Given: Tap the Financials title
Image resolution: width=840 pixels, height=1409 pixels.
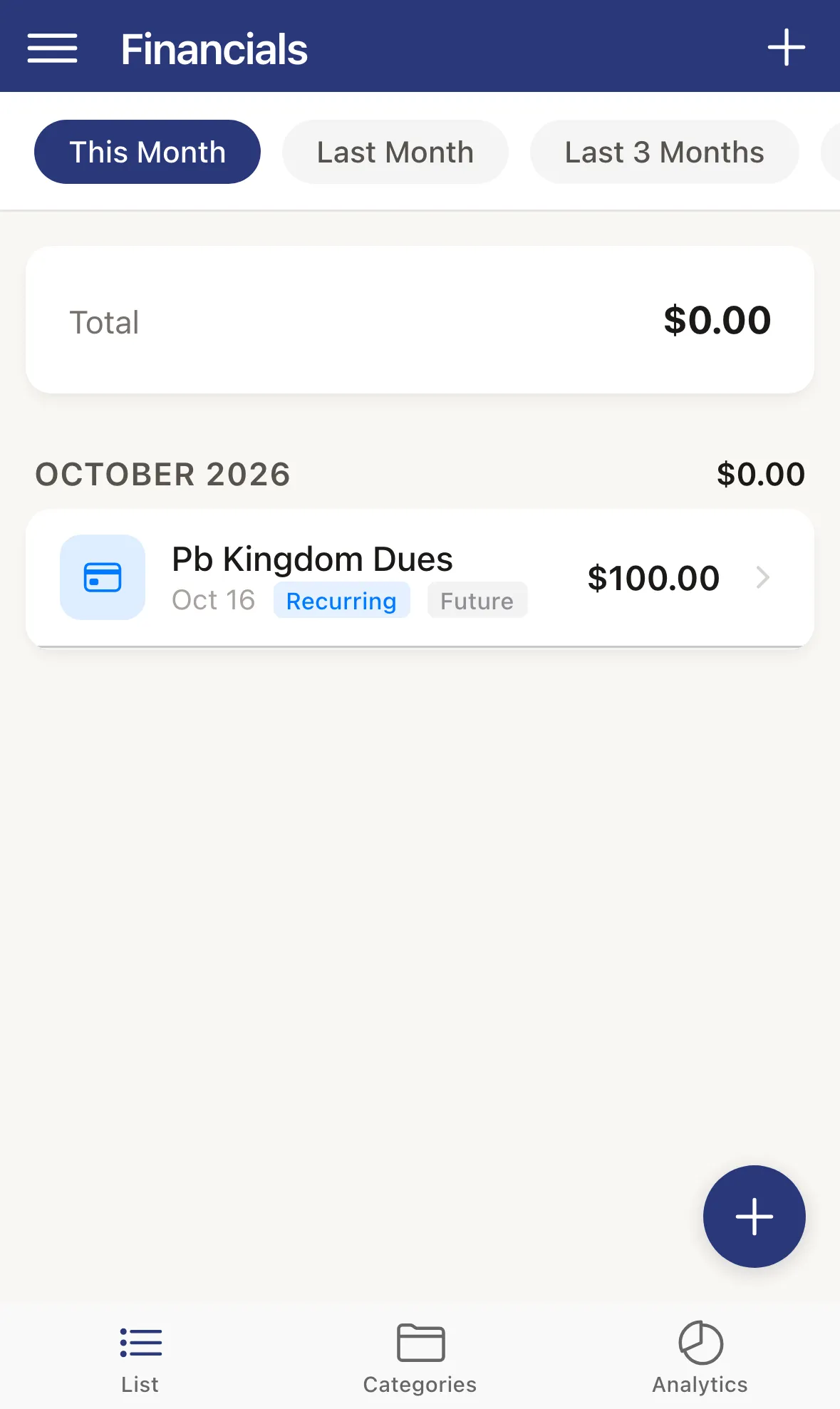Looking at the screenshot, I should coord(214,49).
